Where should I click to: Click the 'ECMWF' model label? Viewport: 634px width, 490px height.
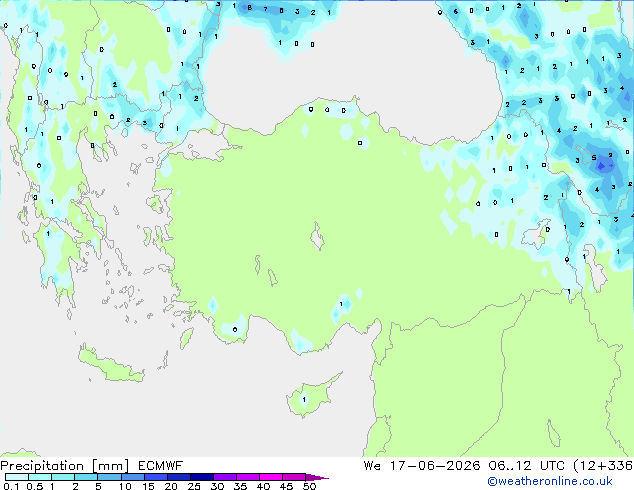pyautogui.click(x=161, y=466)
